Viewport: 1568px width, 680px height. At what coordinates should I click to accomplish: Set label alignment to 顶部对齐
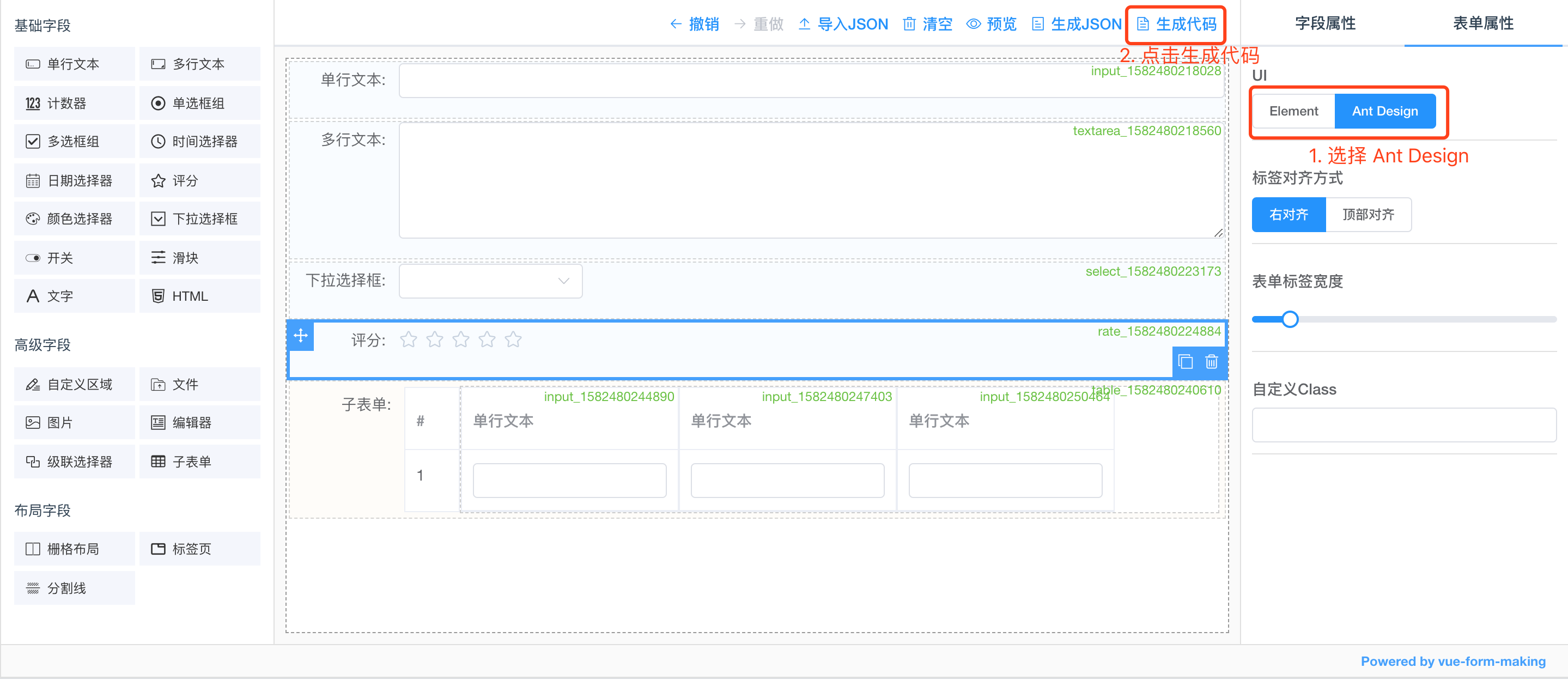coord(1369,214)
